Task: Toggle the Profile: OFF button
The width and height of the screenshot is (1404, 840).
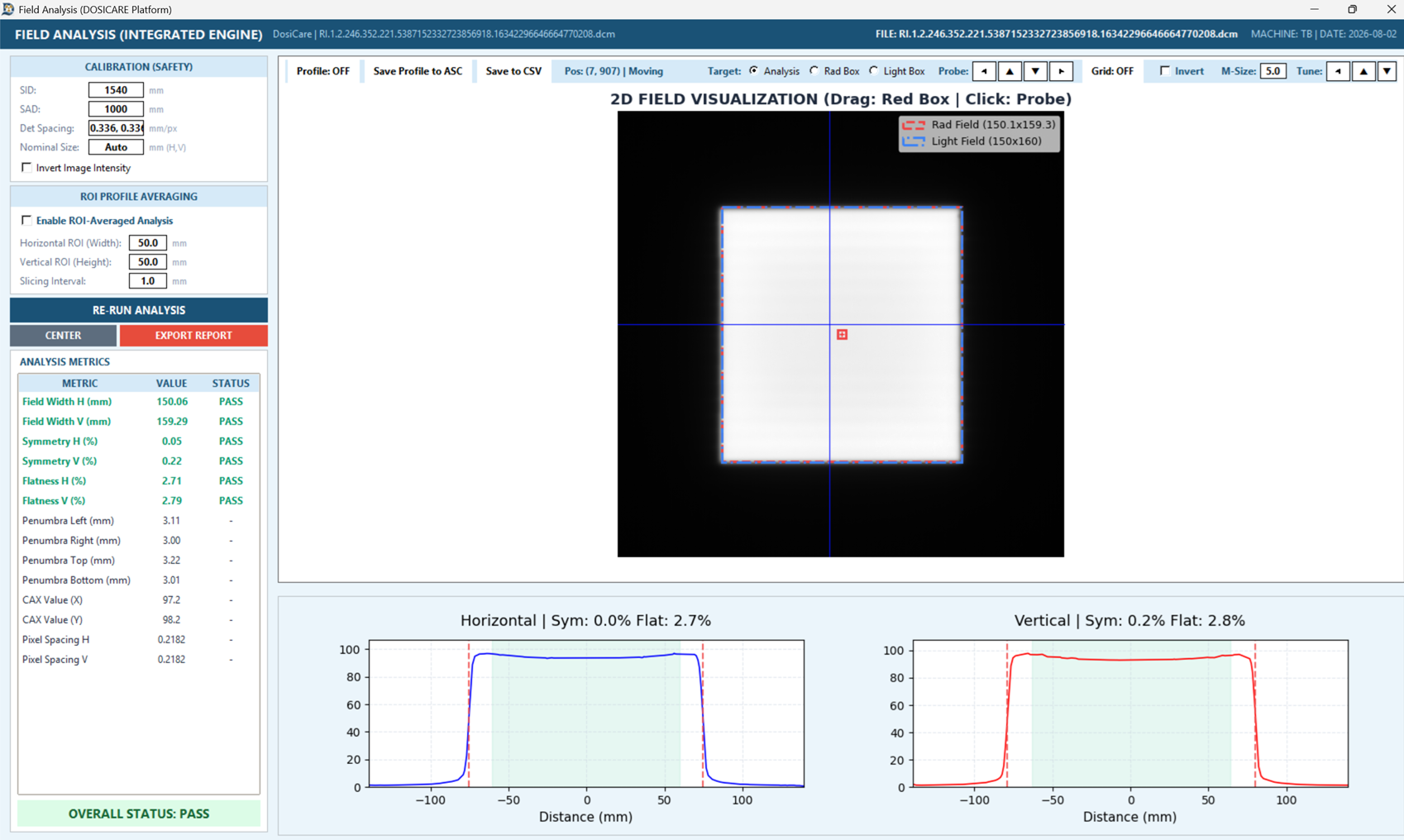Action: [x=322, y=71]
